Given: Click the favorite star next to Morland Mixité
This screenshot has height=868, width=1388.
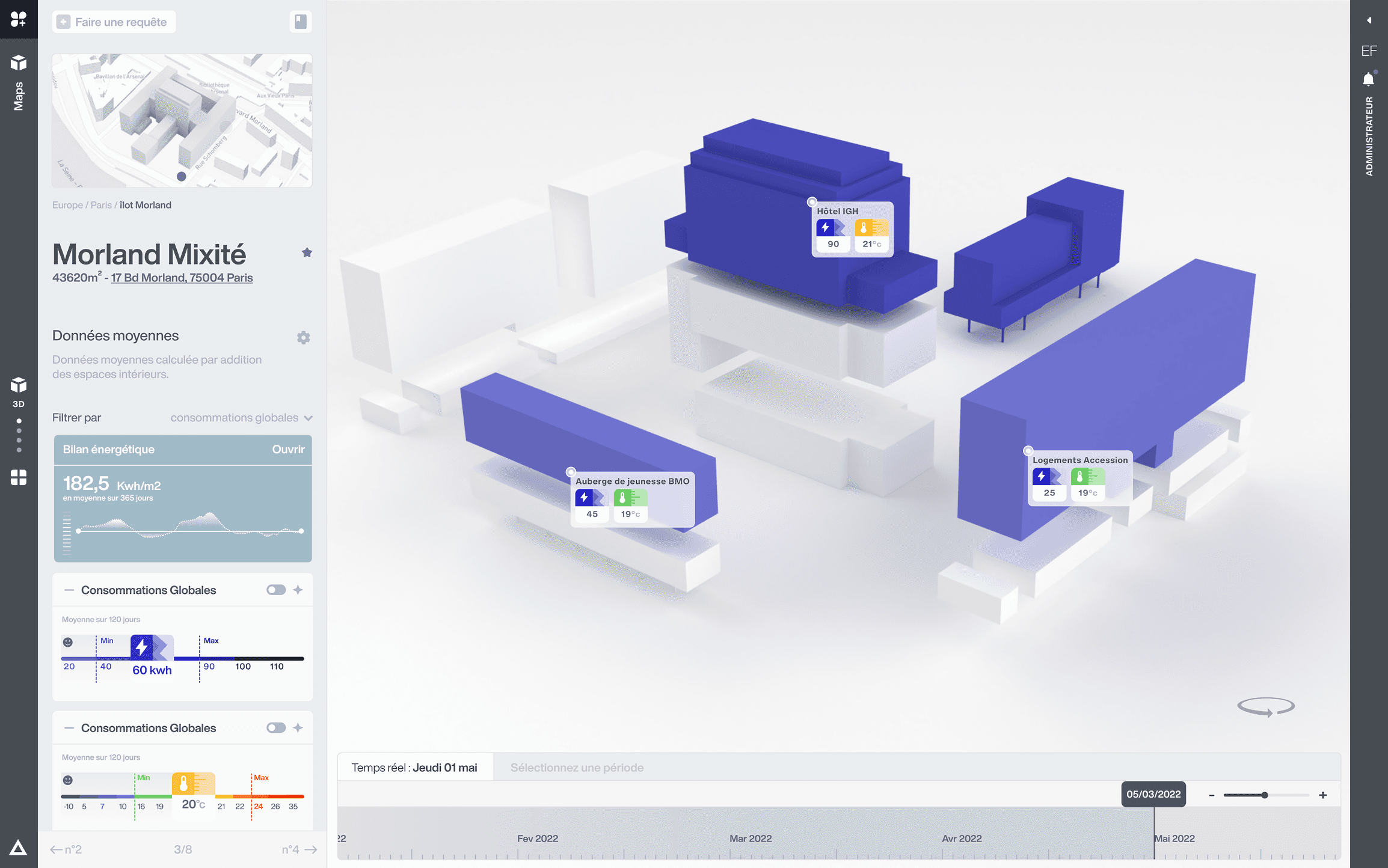Looking at the screenshot, I should click(307, 252).
